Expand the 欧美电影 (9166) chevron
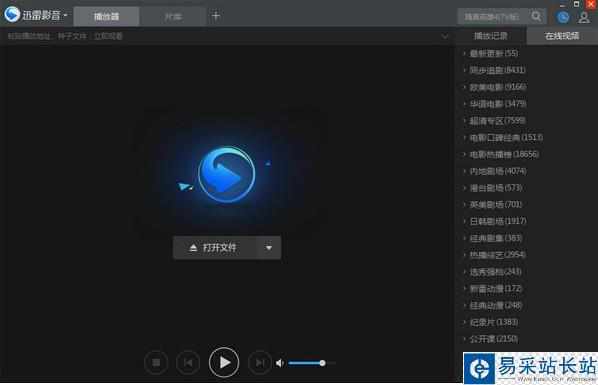598x385 pixels. (x=464, y=87)
